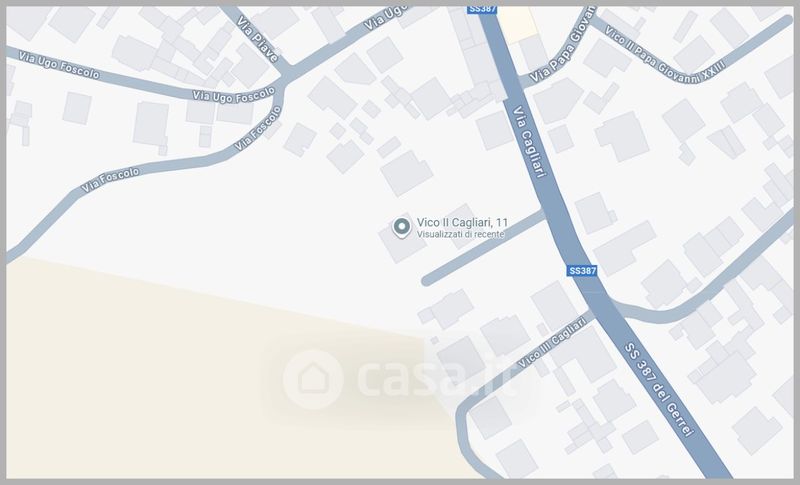Click the location pin marker icon
This screenshot has height=485, width=800.
(402, 227)
